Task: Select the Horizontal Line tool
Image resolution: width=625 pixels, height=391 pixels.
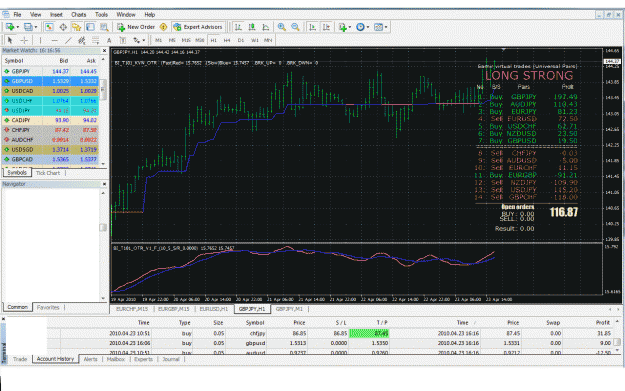Action: [x=55, y=40]
